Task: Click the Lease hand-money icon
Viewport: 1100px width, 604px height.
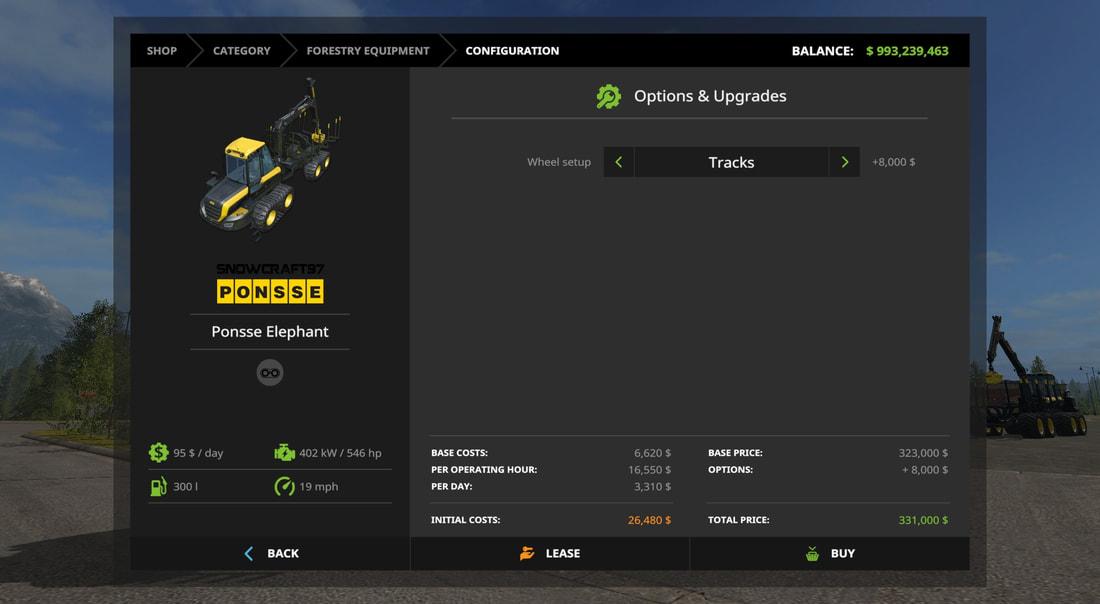Action: tap(527, 553)
